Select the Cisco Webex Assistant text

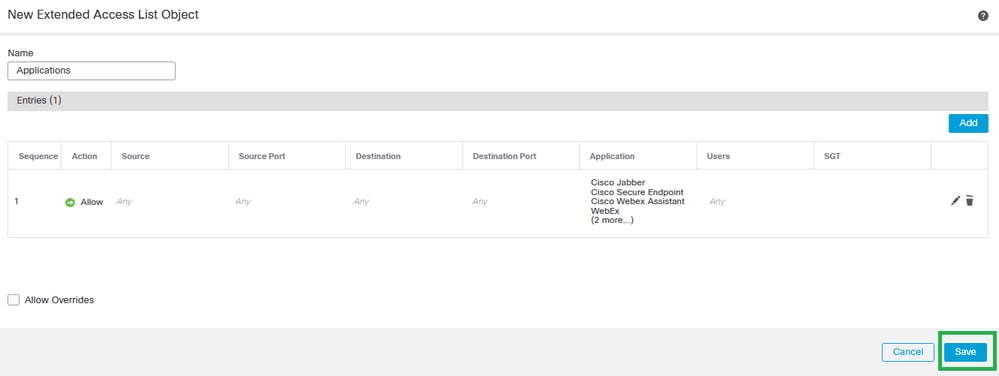coord(638,201)
